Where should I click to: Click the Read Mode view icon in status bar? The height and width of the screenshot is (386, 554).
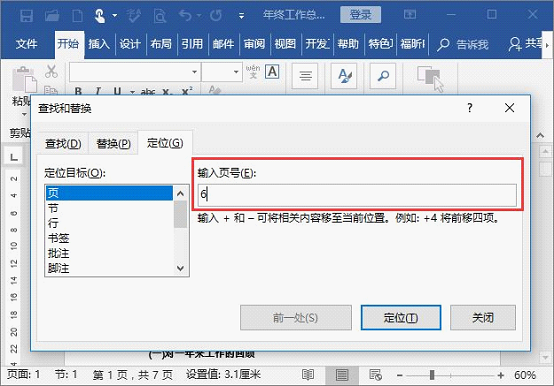click(308, 375)
